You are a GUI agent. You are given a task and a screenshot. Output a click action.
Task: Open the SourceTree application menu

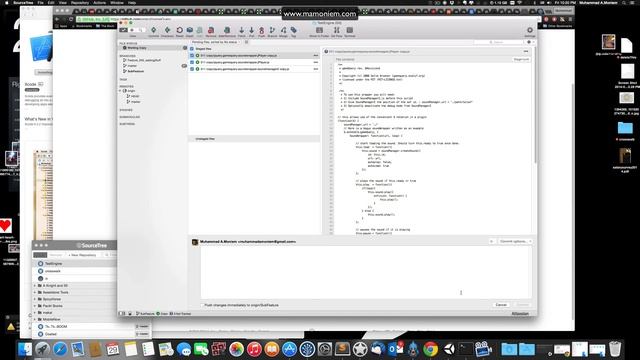(x=23, y=2)
